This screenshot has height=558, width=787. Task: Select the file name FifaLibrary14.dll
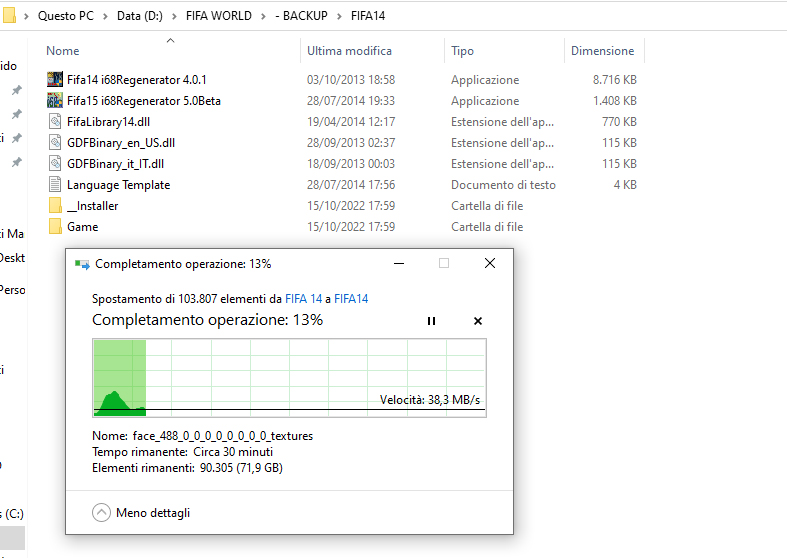tap(108, 122)
